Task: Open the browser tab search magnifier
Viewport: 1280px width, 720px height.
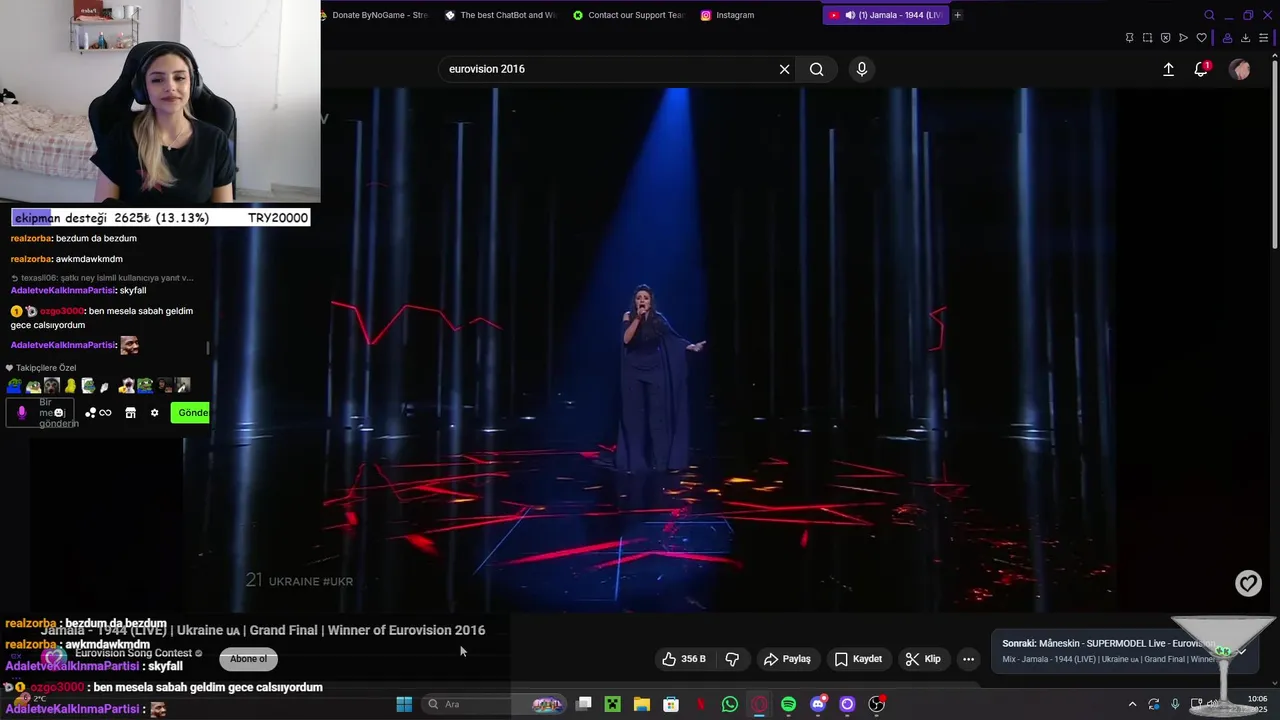Action: (1209, 15)
